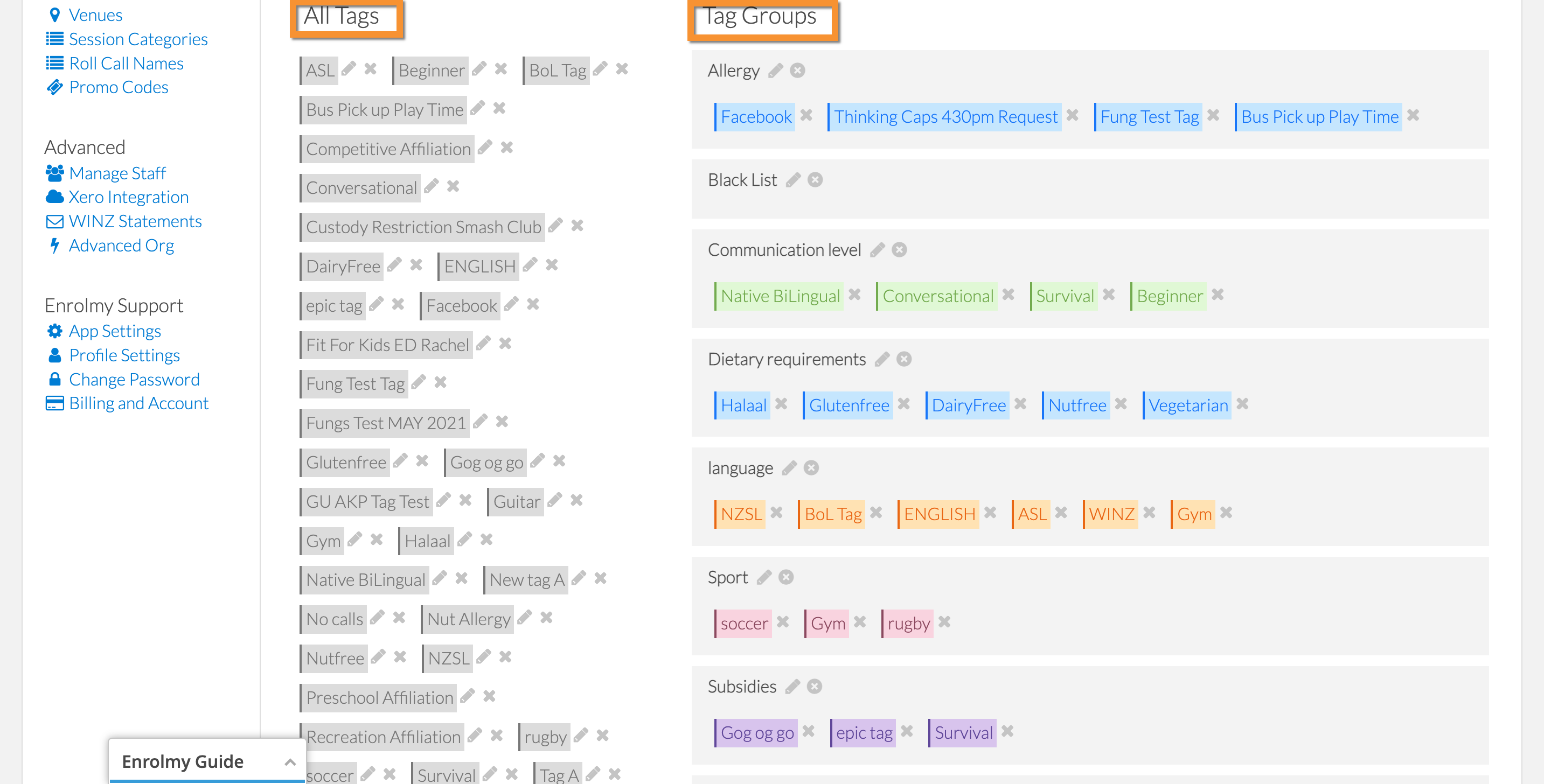Edit the Bus Pick up Play Time tag
The height and width of the screenshot is (784, 1544).
(477, 108)
